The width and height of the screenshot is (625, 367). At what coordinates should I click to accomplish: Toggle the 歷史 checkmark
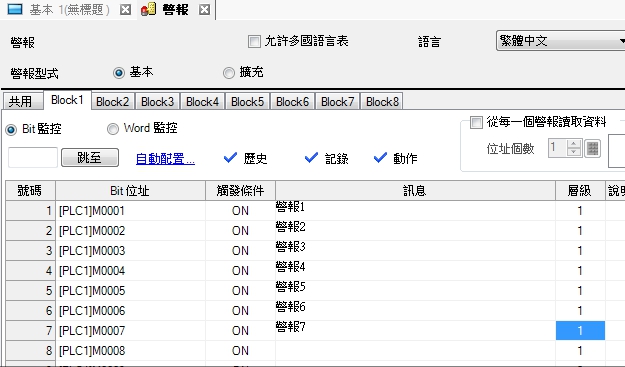(230, 158)
